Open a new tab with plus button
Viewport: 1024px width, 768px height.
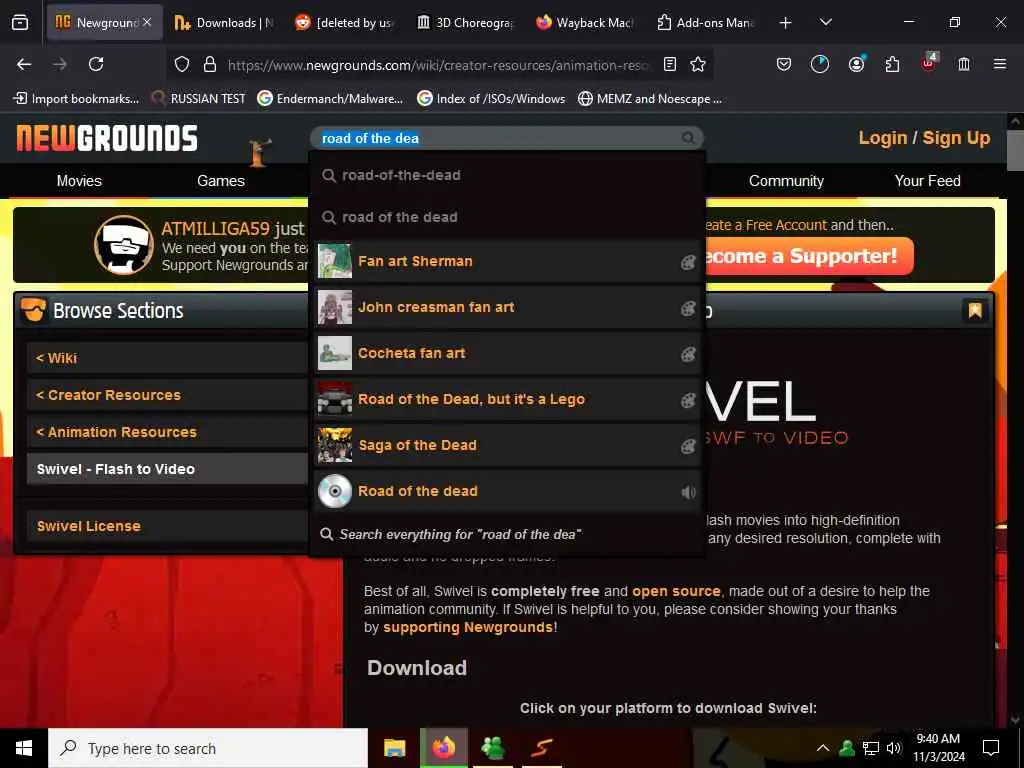click(786, 23)
